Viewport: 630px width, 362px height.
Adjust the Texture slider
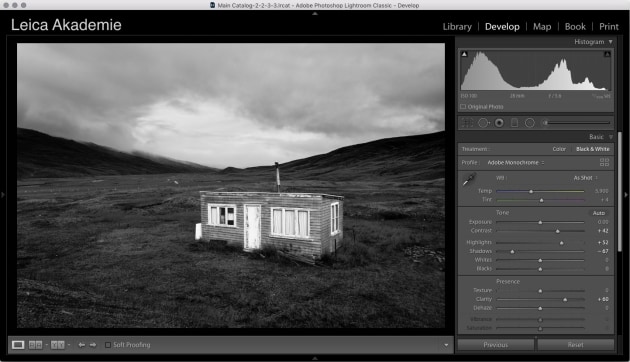tap(540, 290)
